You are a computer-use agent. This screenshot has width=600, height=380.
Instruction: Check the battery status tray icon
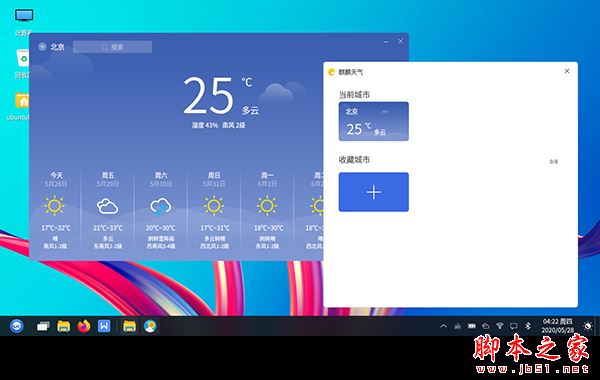tap(472, 326)
